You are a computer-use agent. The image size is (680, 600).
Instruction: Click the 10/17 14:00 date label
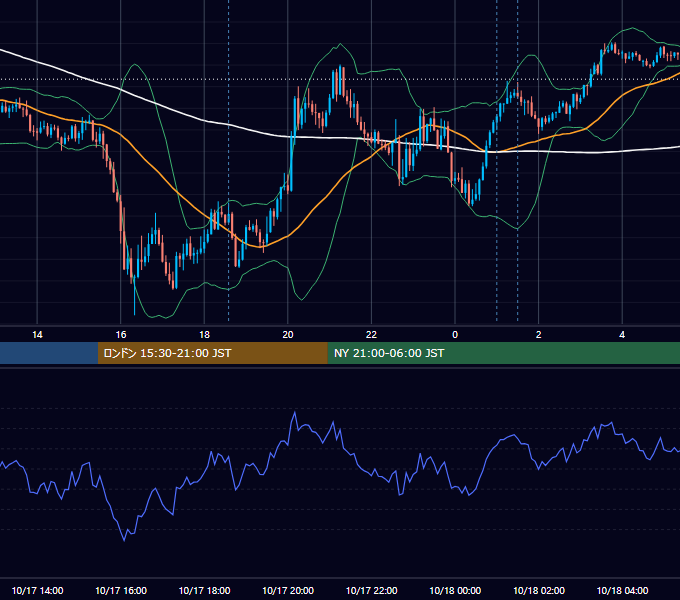37,590
